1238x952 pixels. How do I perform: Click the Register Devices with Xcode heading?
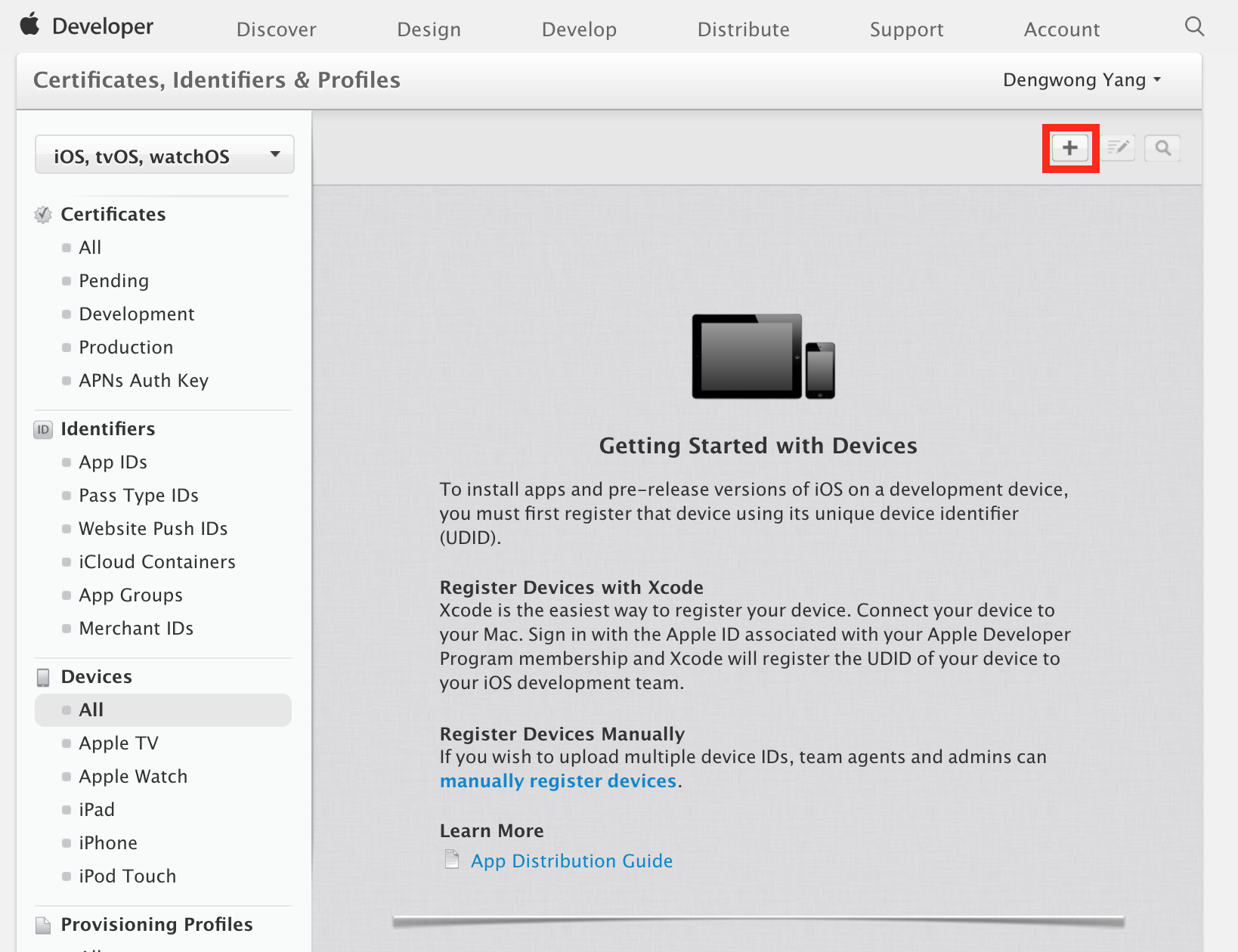coord(571,588)
